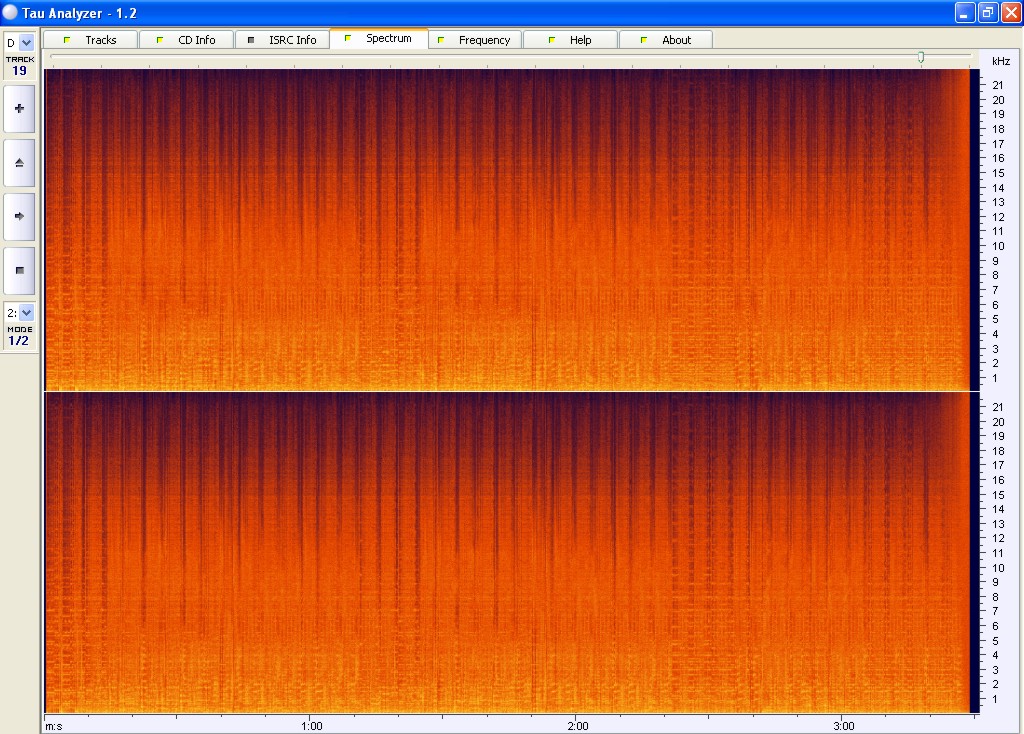Image resolution: width=1024 pixels, height=734 pixels.
Task: Open the drive letter dropdown
Action: (26, 43)
